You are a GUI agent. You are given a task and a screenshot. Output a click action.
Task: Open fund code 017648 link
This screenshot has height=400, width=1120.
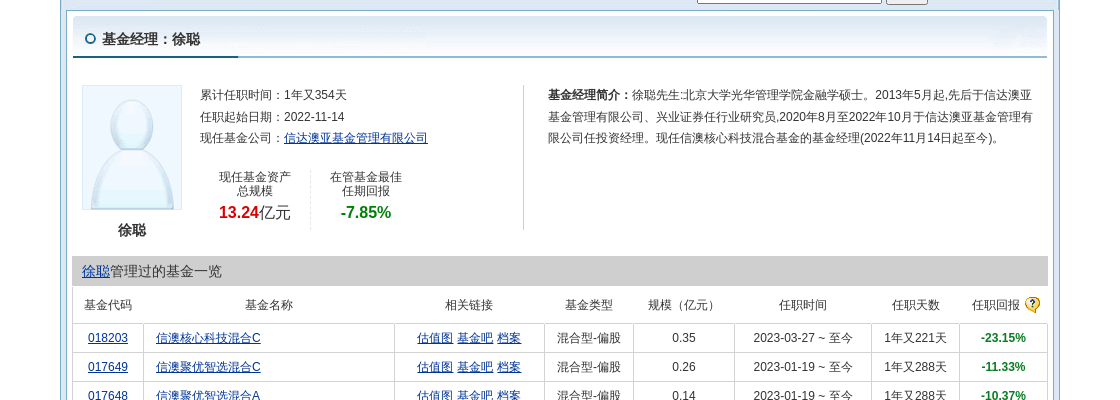[108, 395]
